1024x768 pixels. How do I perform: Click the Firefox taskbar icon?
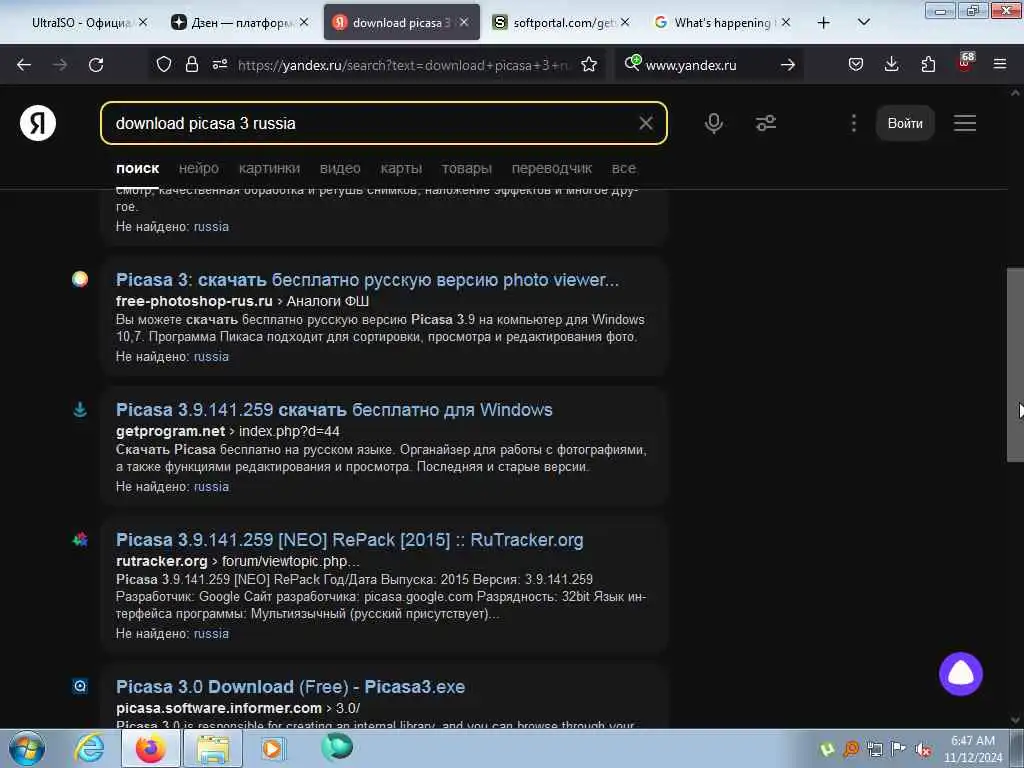tap(151, 748)
